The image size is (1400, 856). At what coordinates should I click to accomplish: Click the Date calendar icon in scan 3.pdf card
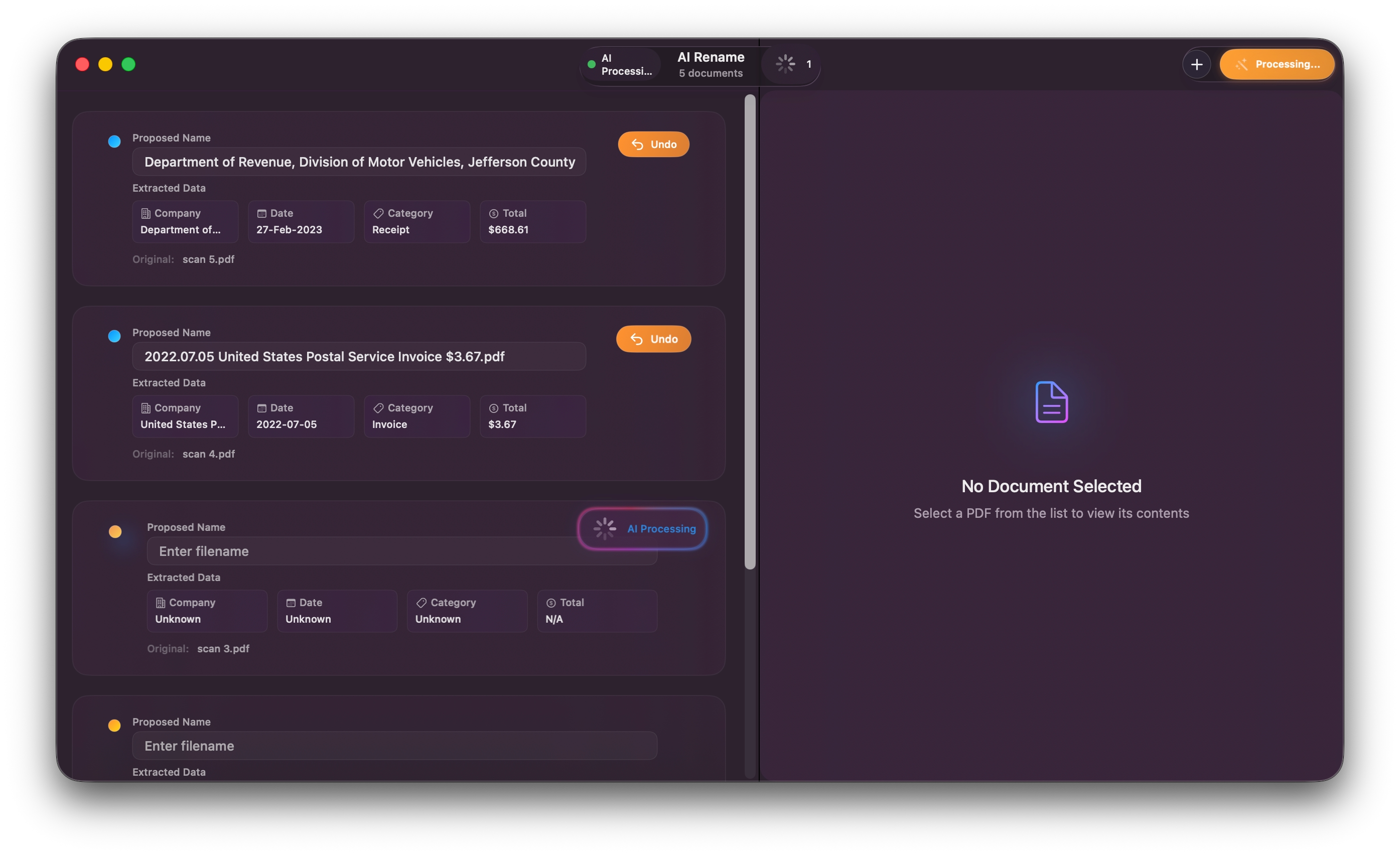(291, 603)
